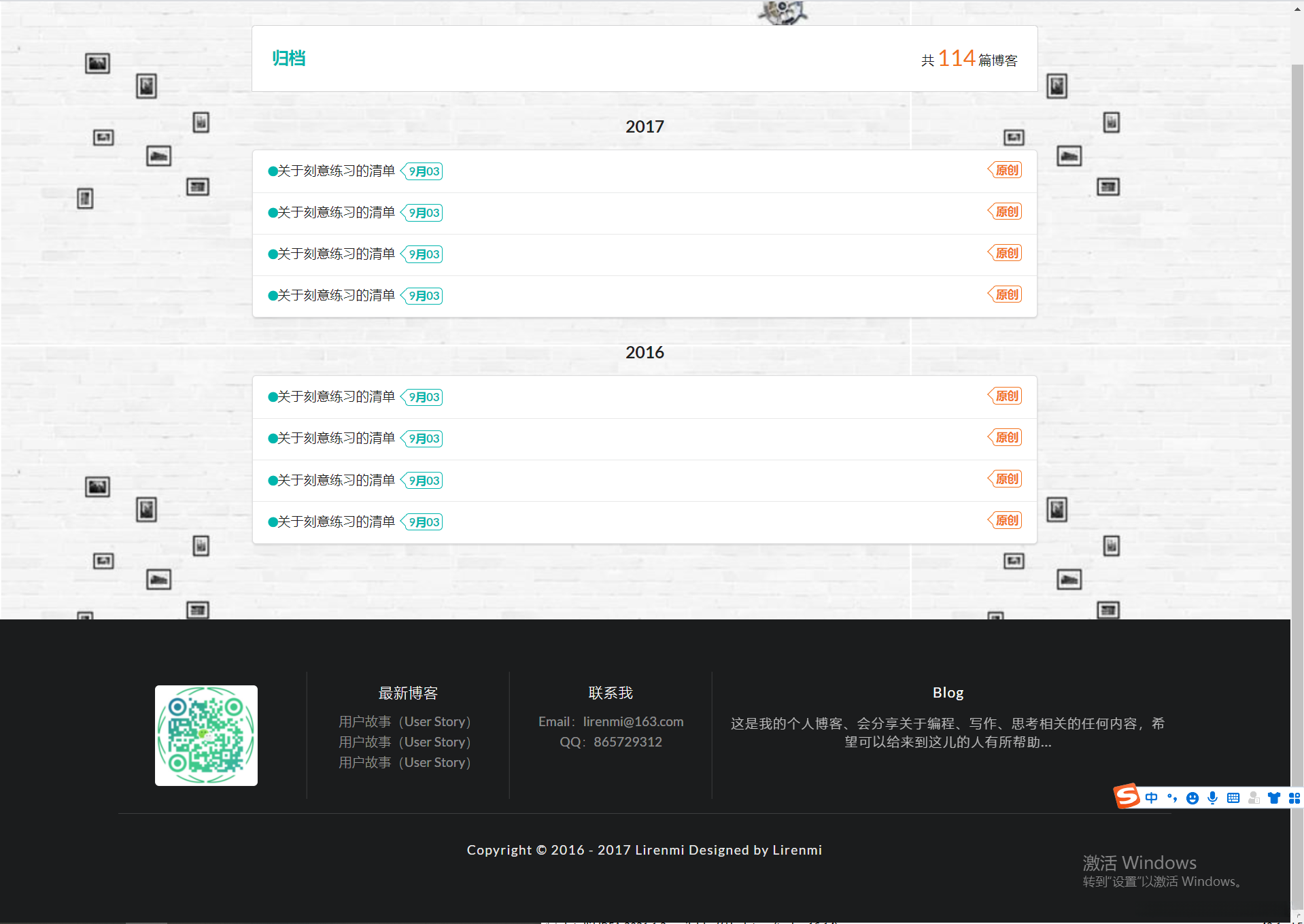This screenshot has width=1304, height=924.
Task: Open the fourth 2017 post 关于刻意练习的清单
Action: [x=336, y=295]
